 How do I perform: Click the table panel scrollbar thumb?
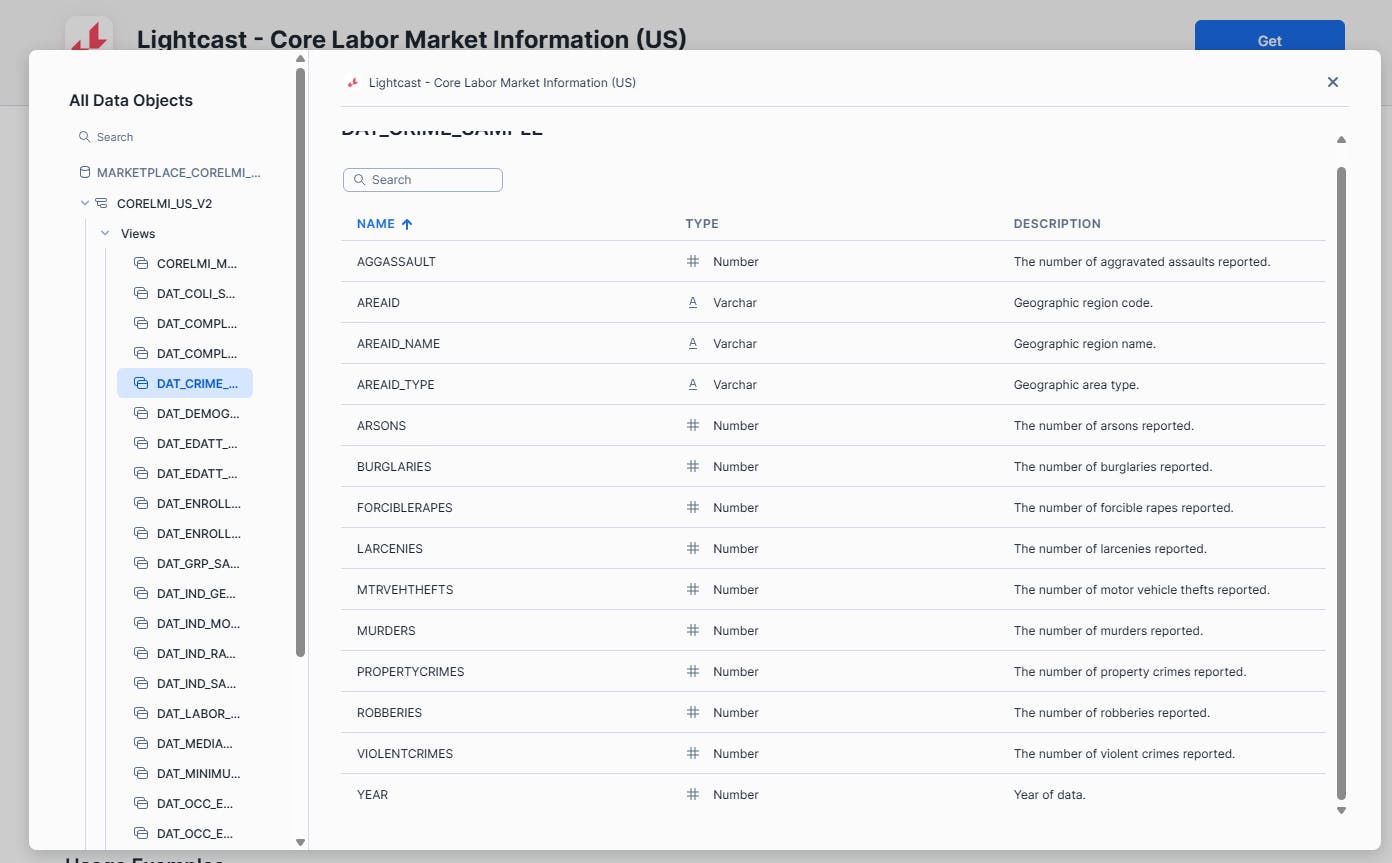click(1341, 485)
